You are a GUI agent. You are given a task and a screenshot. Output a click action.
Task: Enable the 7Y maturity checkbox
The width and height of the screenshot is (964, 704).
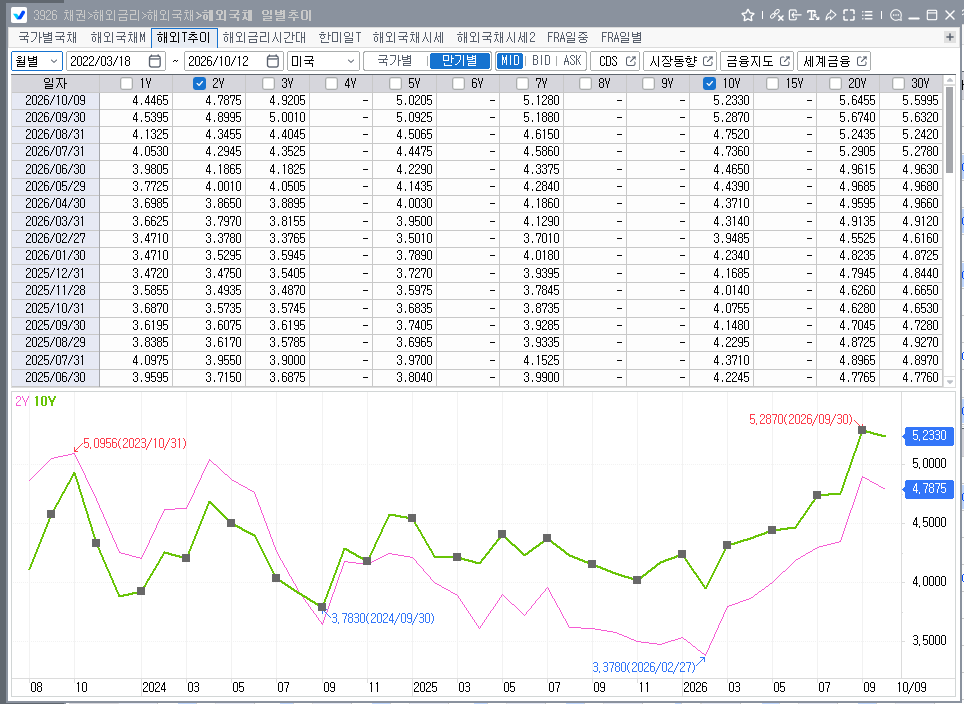pos(523,84)
